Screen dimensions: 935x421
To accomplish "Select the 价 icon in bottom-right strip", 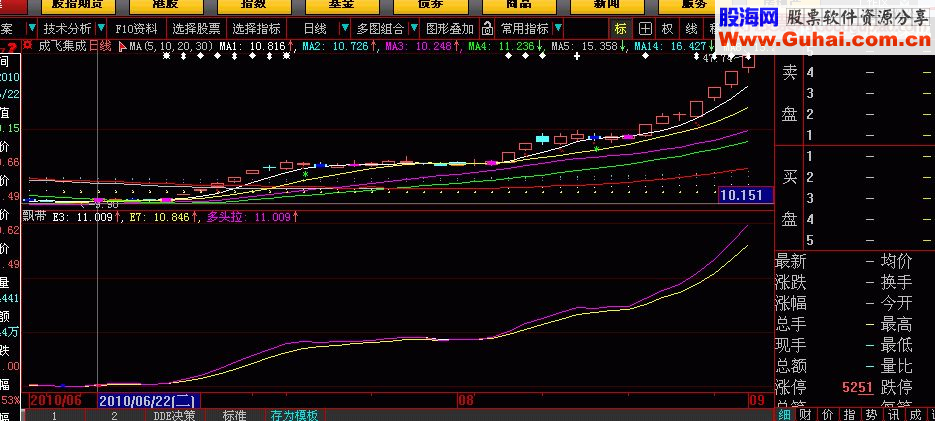I will (829, 413).
